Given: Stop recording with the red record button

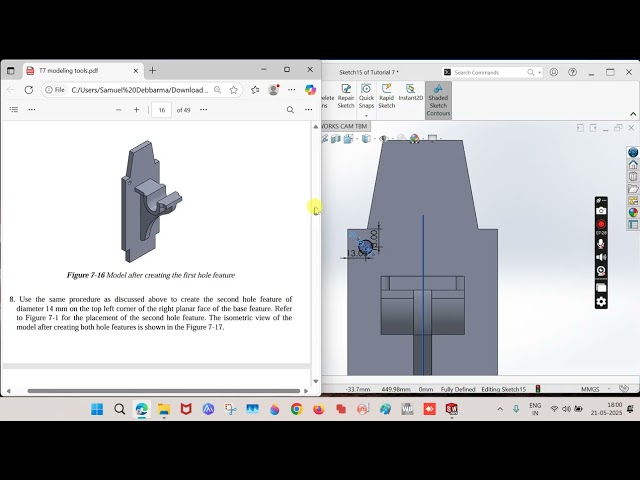Looking at the screenshot, I should 601,224.
